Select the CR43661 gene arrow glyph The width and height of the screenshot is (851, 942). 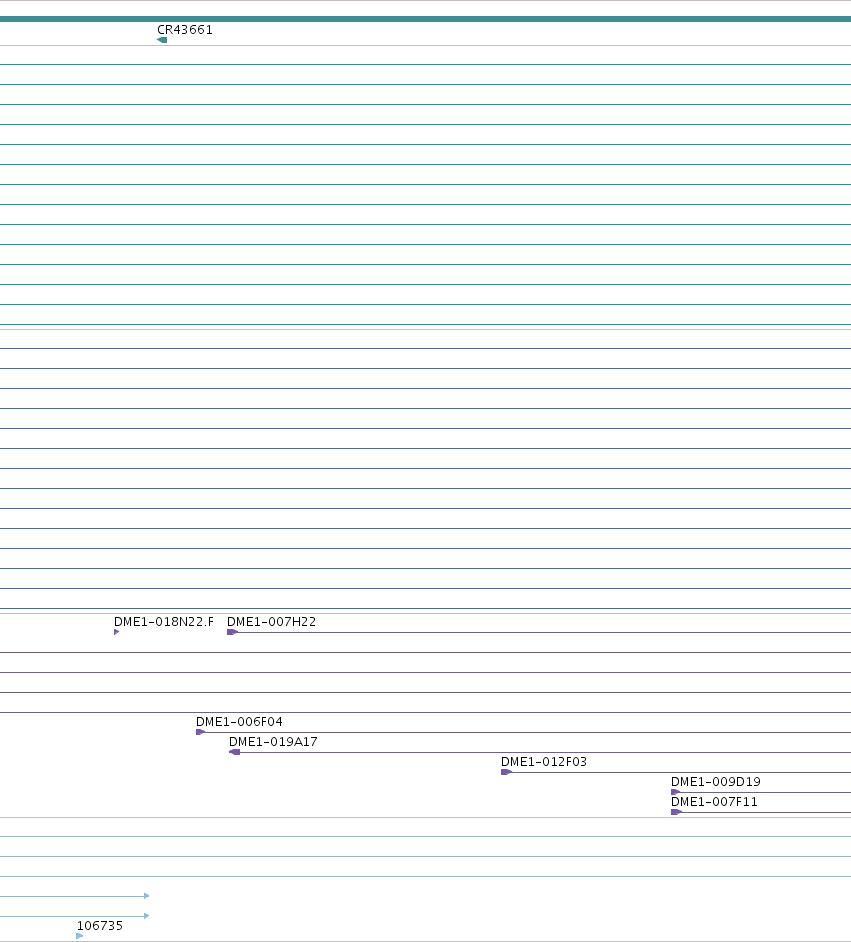tap(162, 40)
